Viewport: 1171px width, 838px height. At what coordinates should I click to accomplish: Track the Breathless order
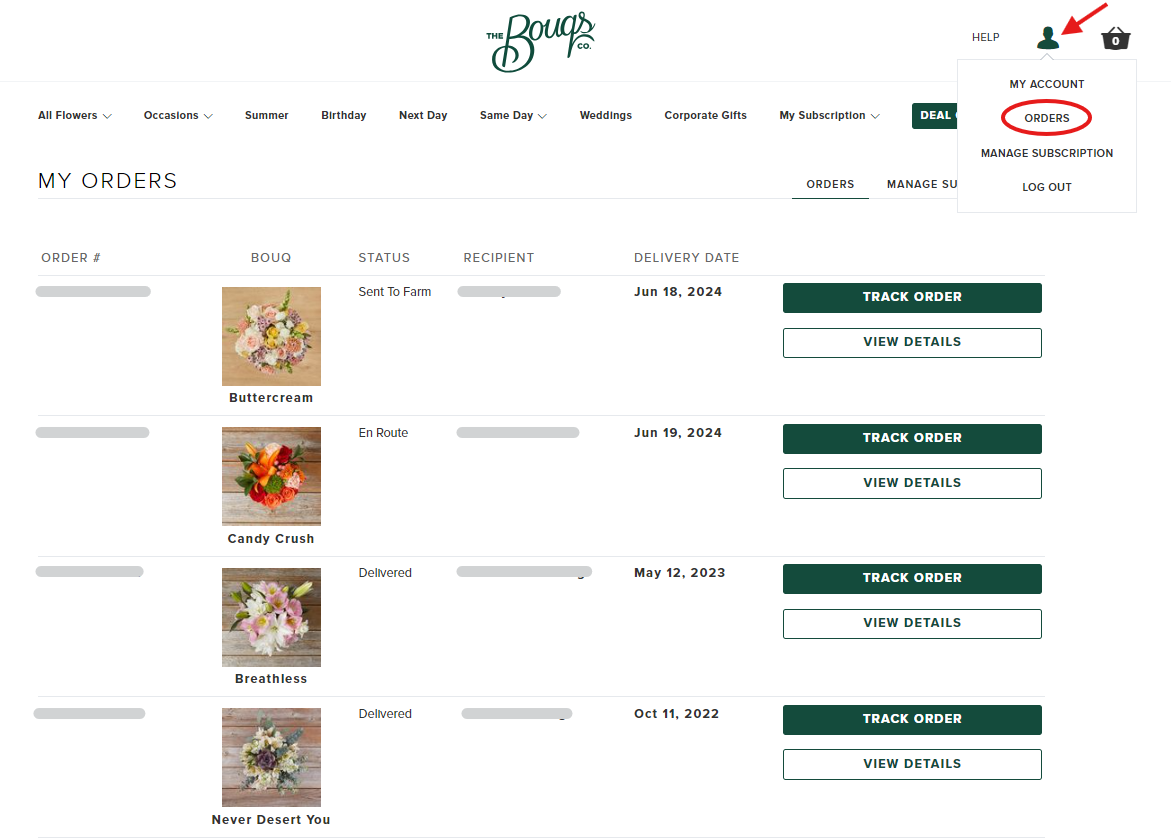912,578
